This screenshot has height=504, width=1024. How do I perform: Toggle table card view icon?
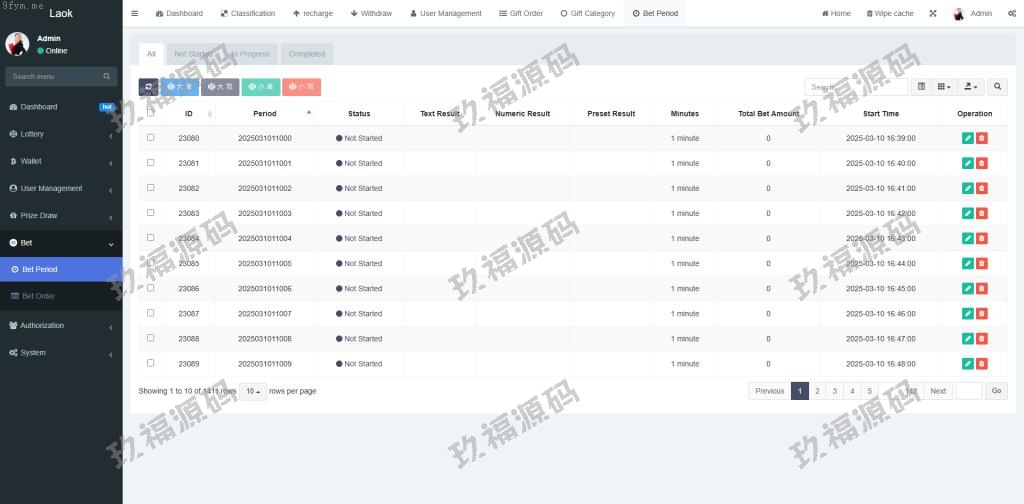click(922, 87)
